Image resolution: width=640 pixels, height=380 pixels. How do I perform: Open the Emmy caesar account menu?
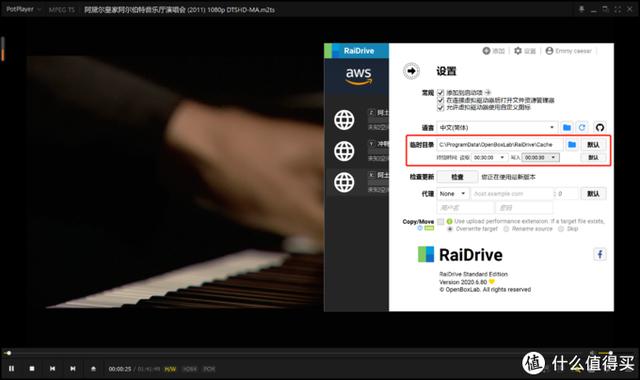(569, 51)
